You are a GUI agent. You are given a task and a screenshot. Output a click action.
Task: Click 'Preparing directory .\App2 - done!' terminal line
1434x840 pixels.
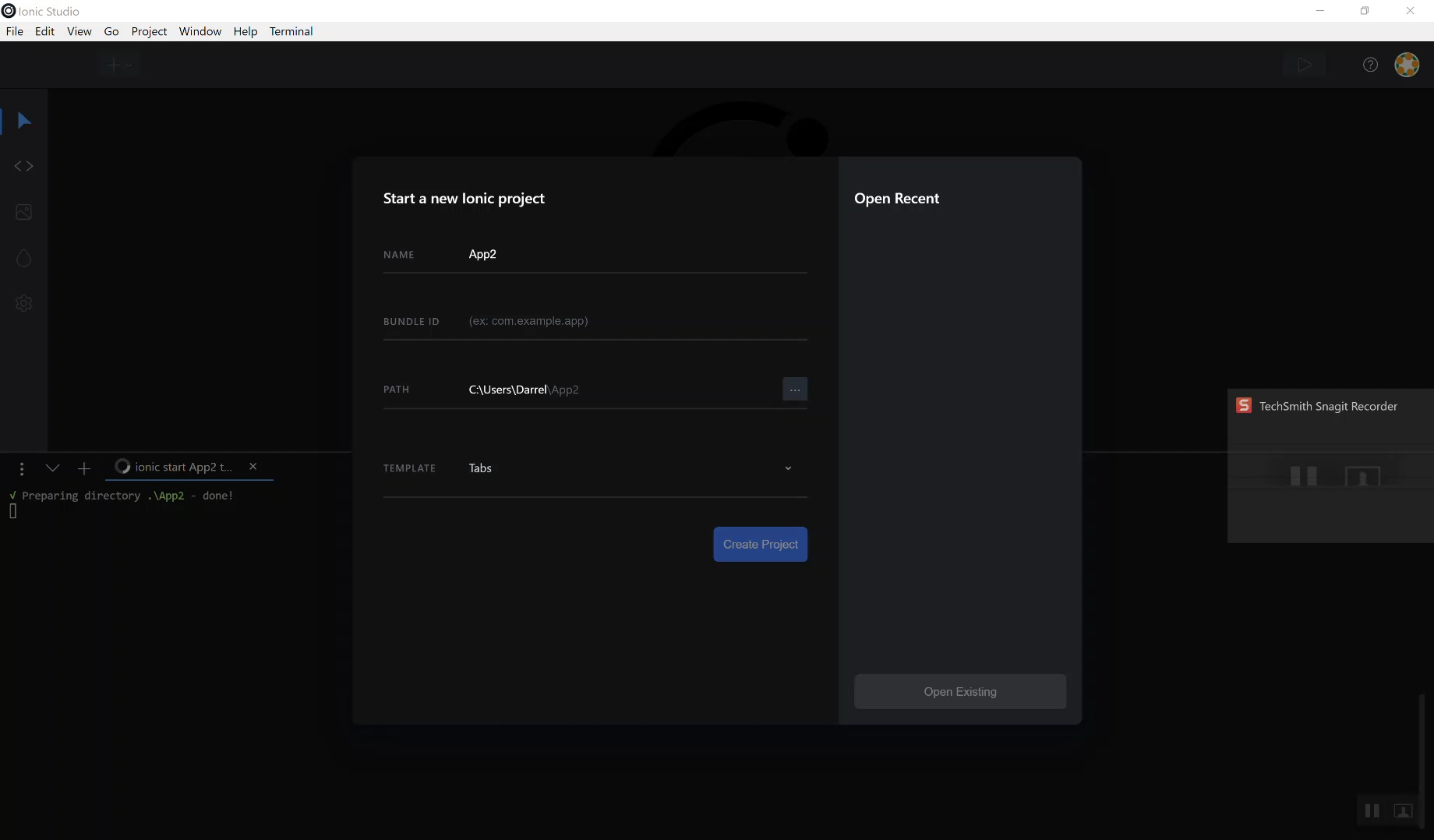(x=121, y=496)
